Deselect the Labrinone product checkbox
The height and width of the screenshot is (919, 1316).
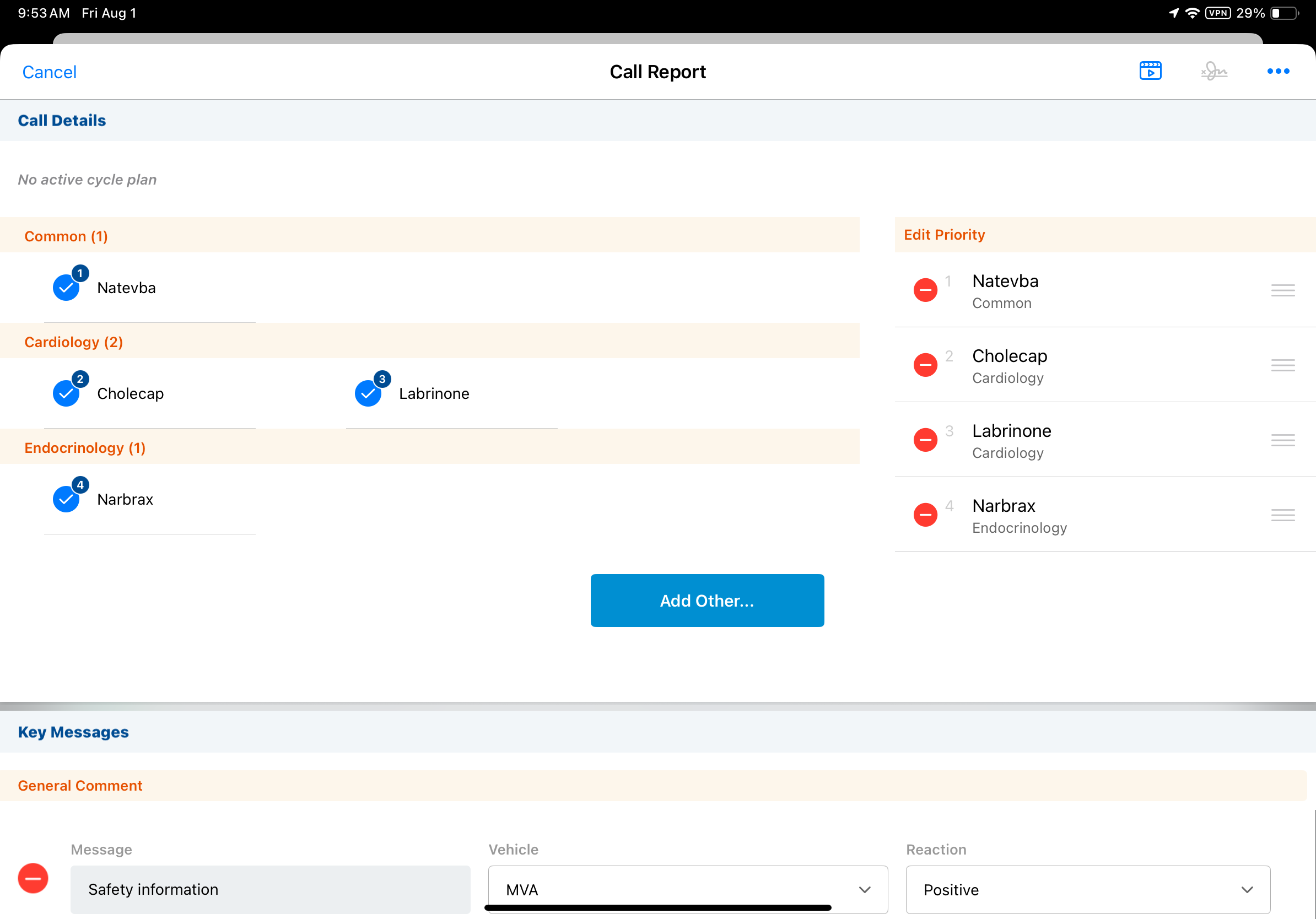coord(368,393)
